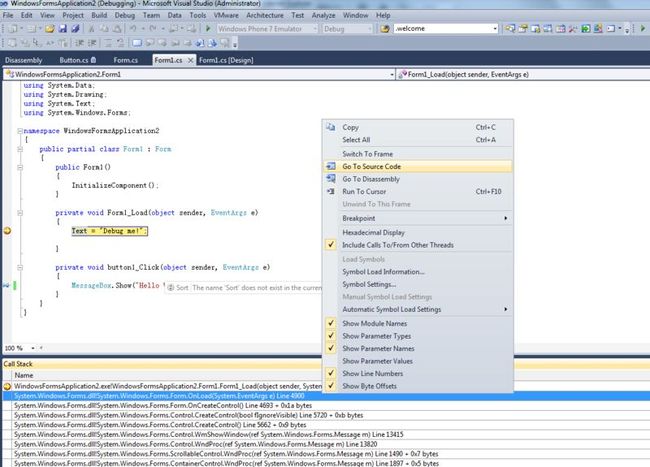Click green run arrow at far right toolbar
Screen dimensions: 650x467
coord(643,29)
